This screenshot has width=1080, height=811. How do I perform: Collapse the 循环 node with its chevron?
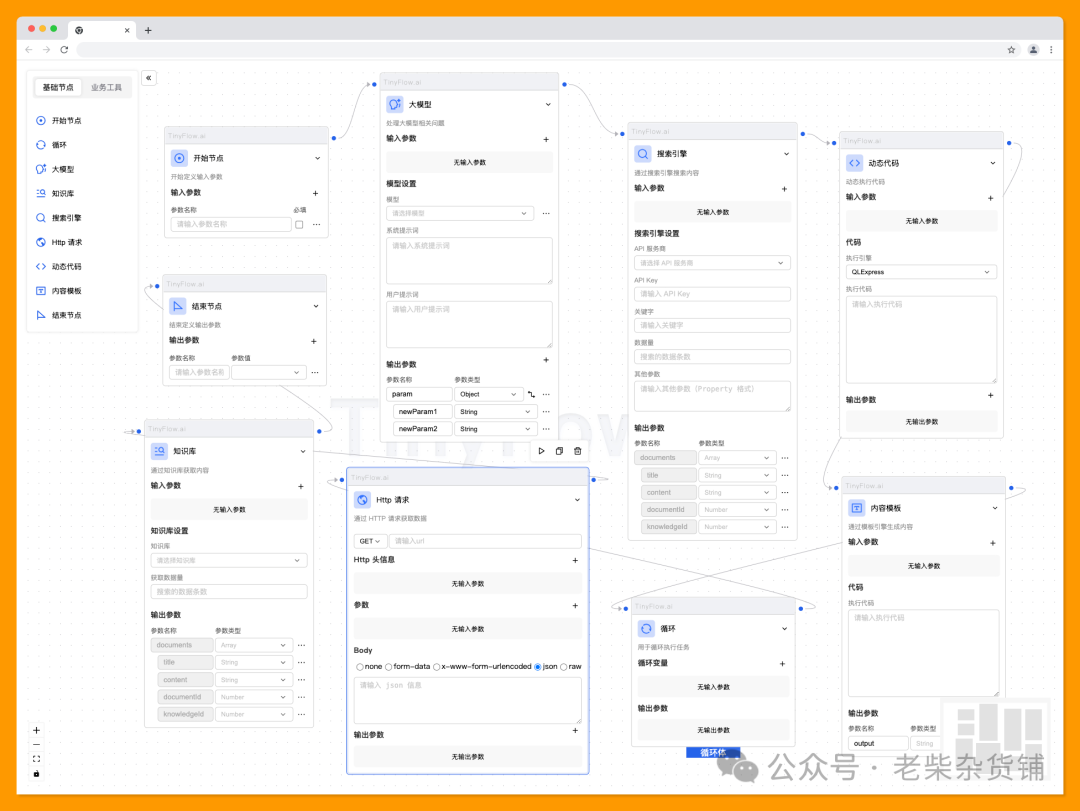[x=785, y=629]
